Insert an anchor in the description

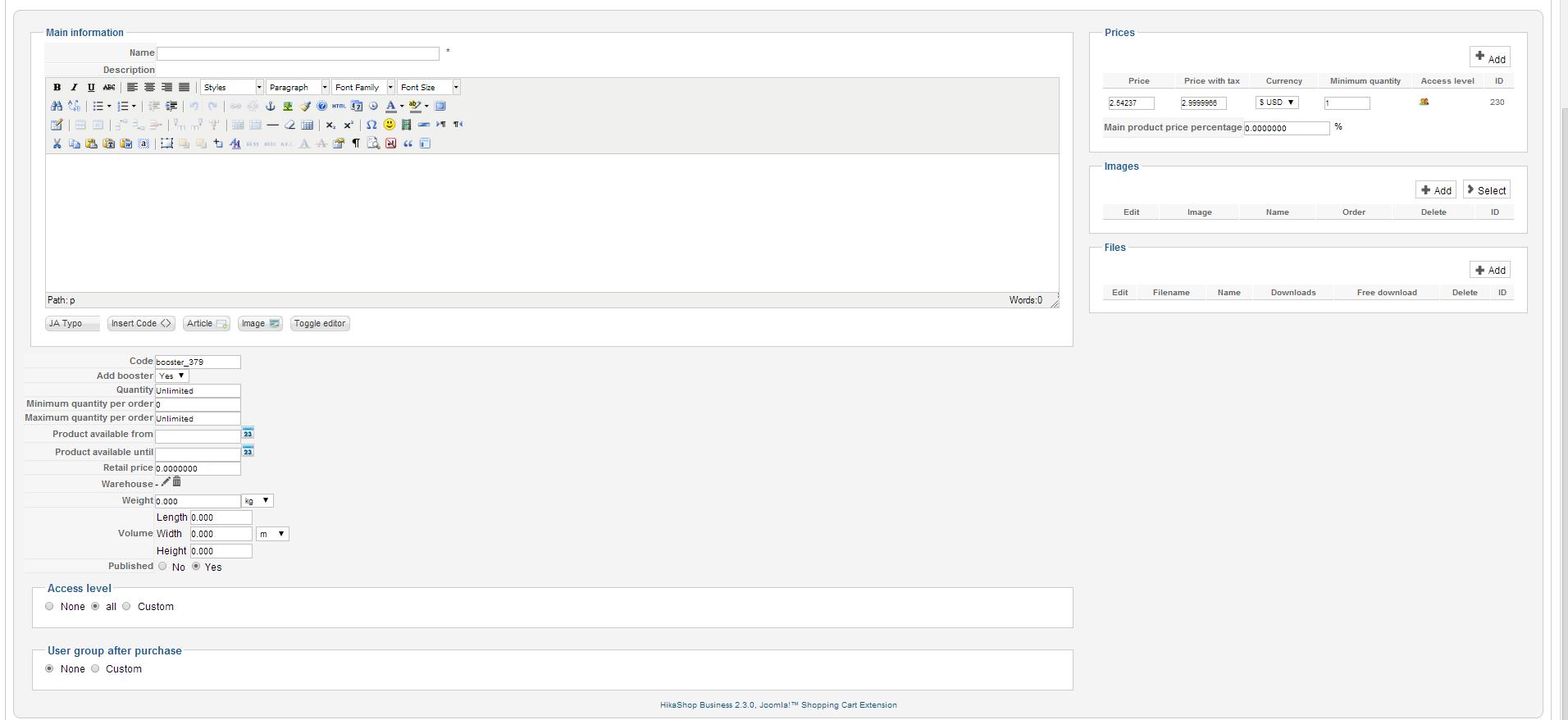coord(271,106)
